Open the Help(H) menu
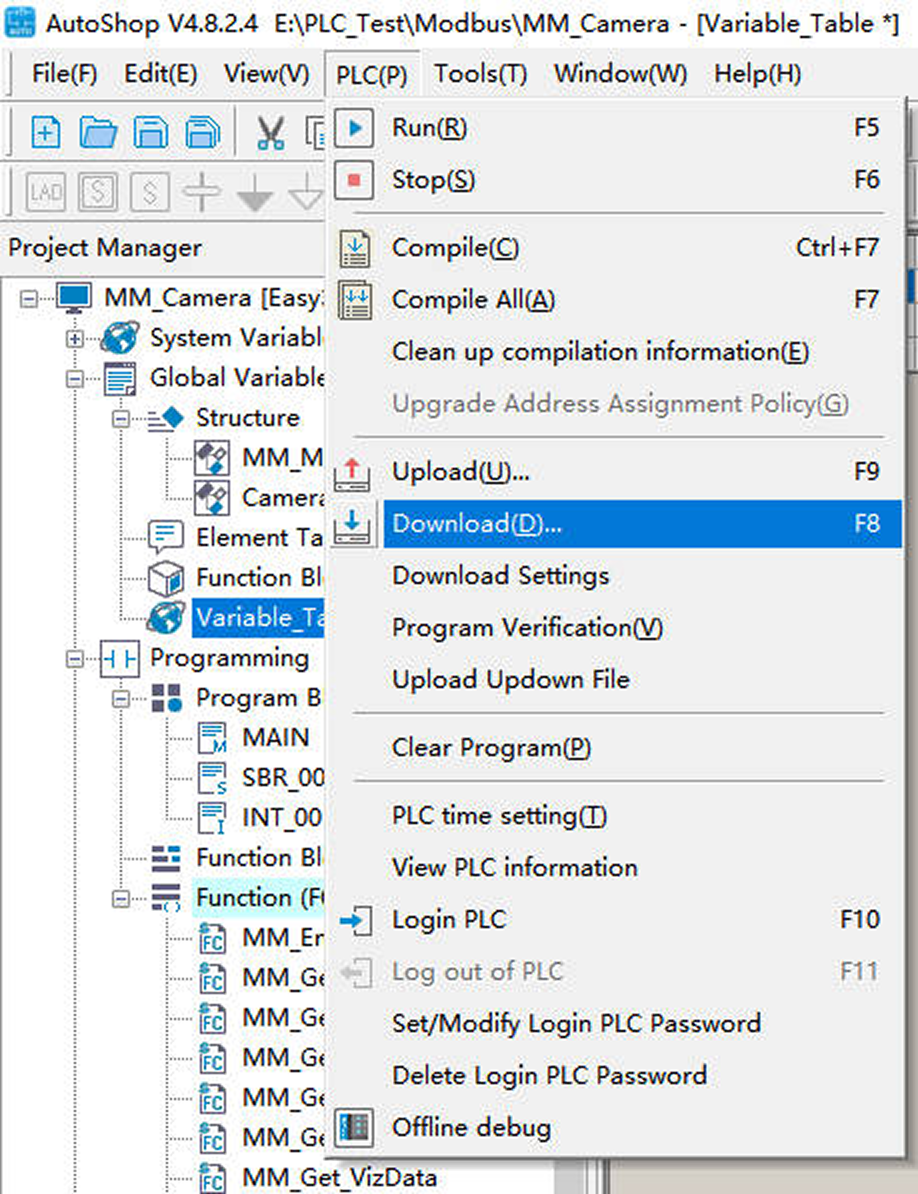Screen dimensions: 918x1194 pos(757,74)
